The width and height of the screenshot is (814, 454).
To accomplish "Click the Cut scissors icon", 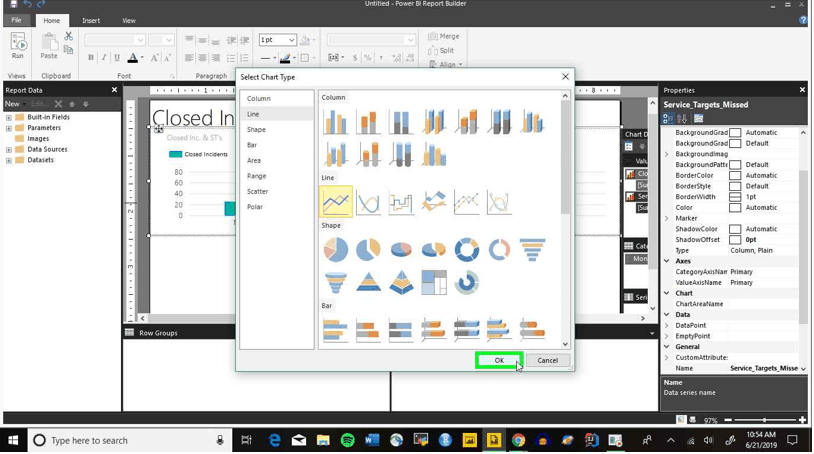I will pyautogui.click(x=69, y=36).
